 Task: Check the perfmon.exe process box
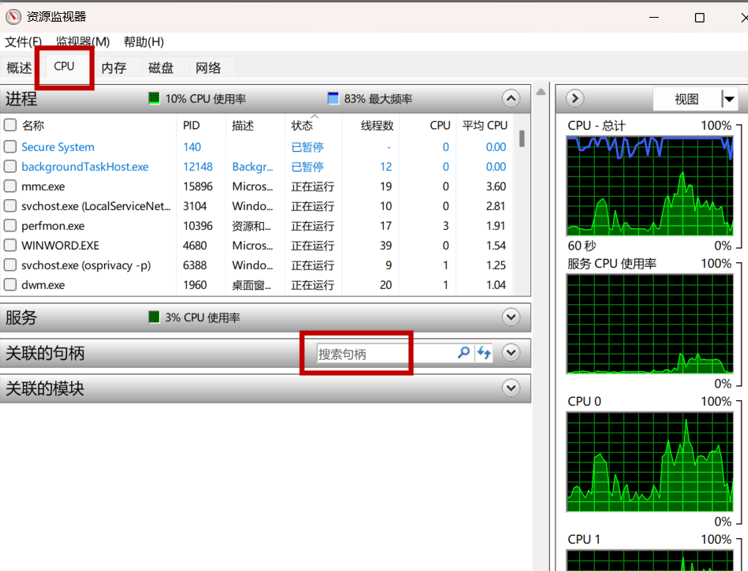pyautogui.click(x=10, y=225)
